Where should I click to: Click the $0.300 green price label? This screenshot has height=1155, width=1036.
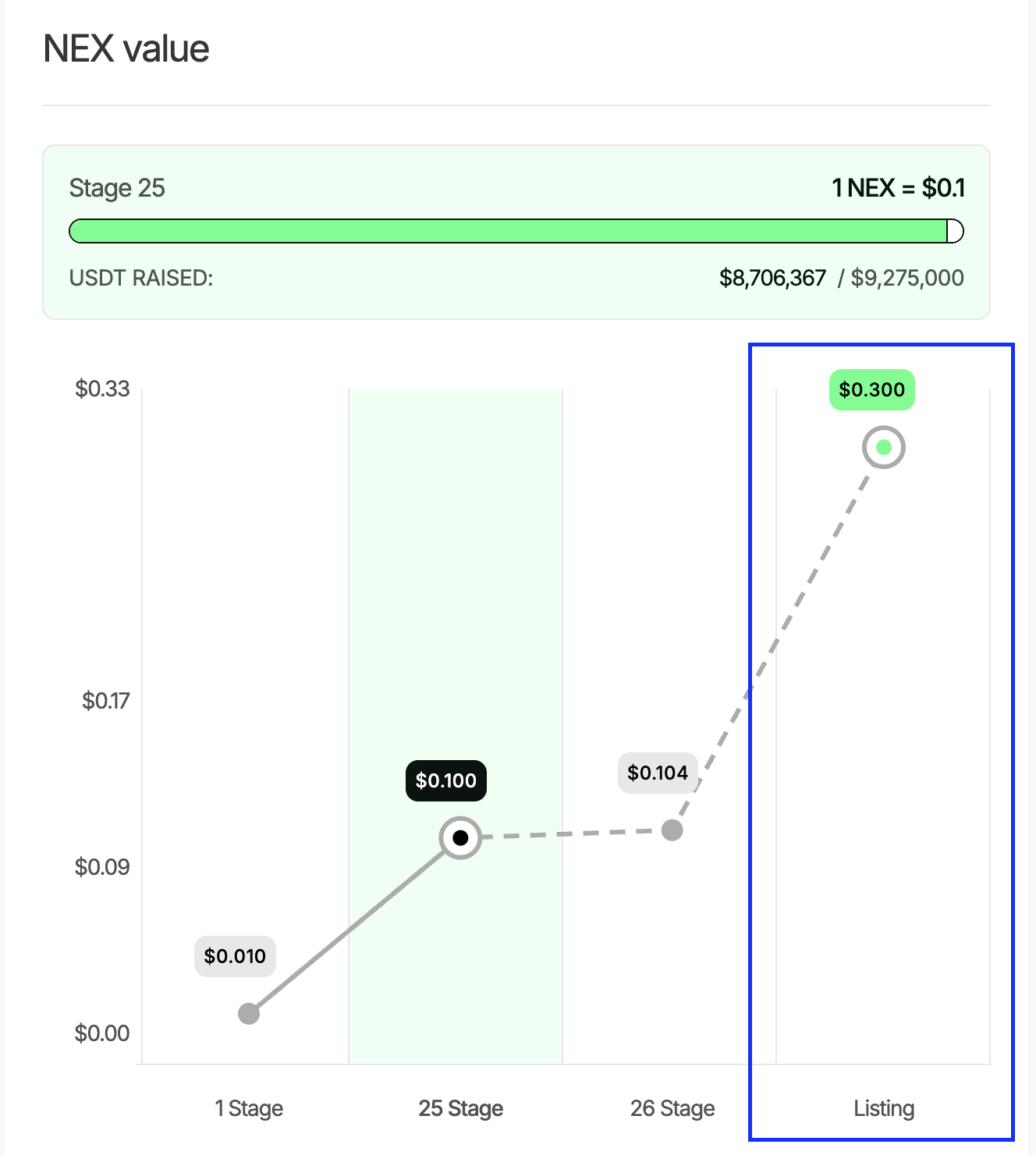pos(871,389)
